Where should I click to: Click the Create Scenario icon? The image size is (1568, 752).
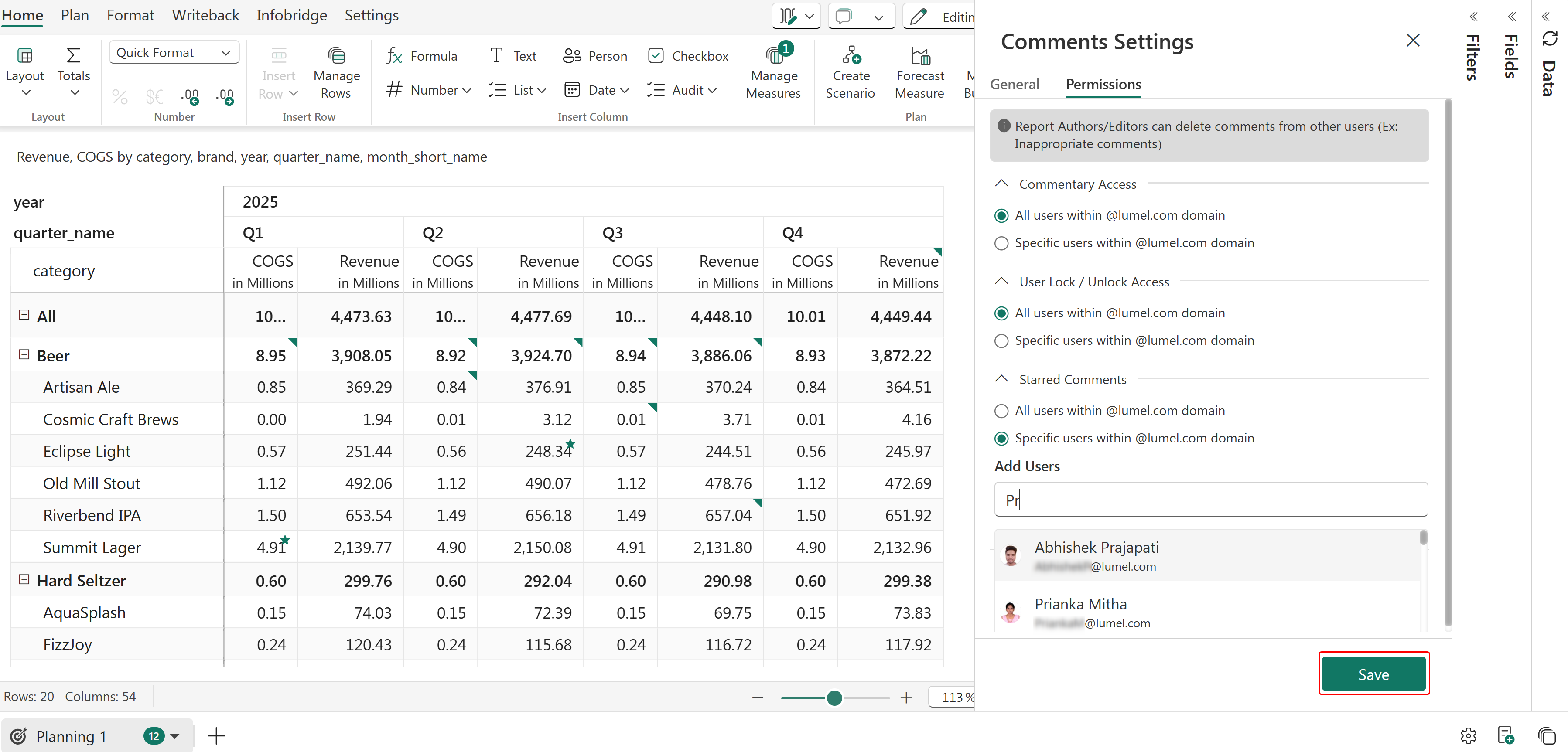click(851, 56)
